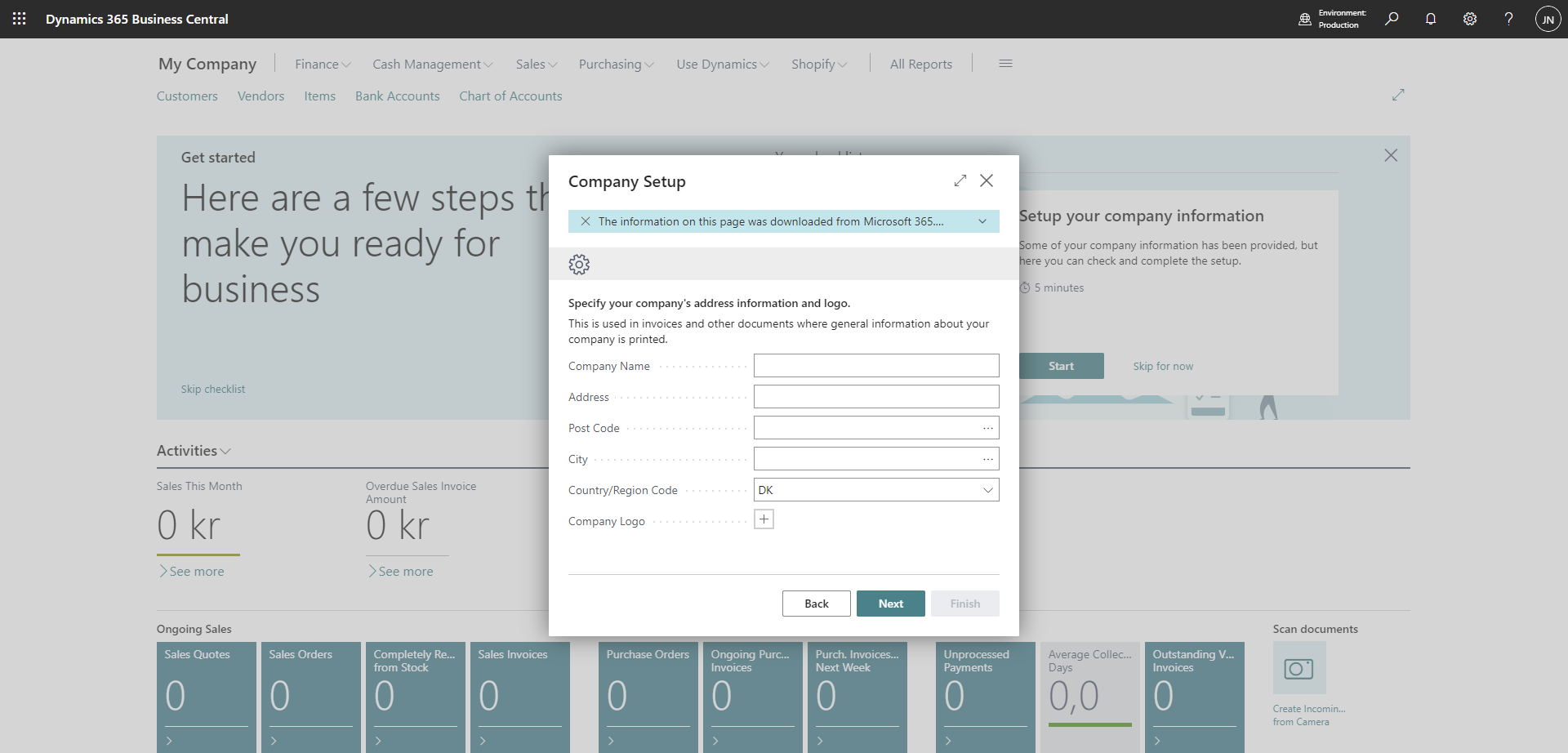Expand the role center page view
The image size is (1568, 753).
(x=1398, y=95)
